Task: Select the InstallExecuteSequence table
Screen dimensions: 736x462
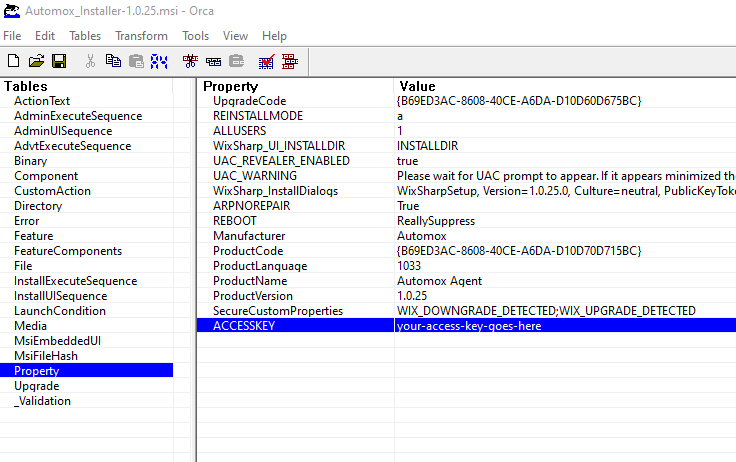Action: pyautogui.click(x=76, y=281)
